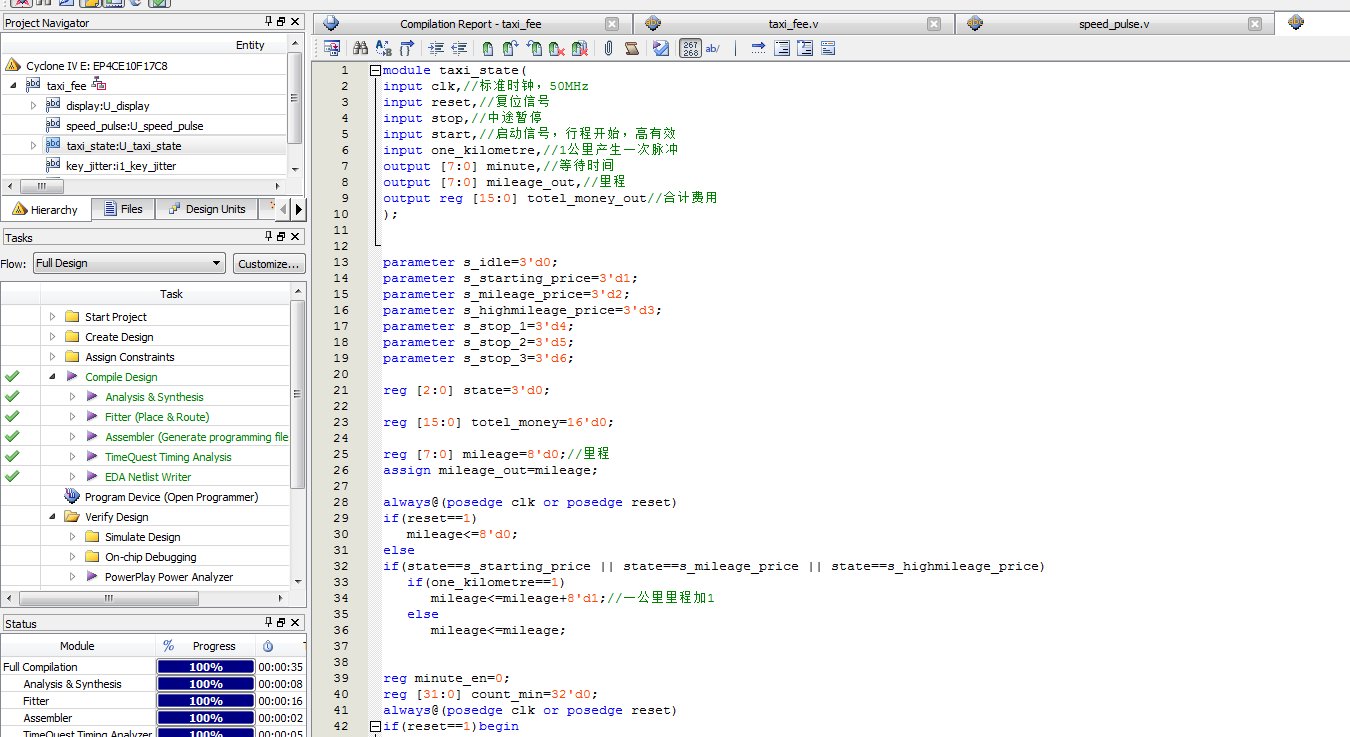Image resolution: width=1350 pixels, height=737 pixels.
Task: Toggle line numbers display button
Action: pos(690,48)
